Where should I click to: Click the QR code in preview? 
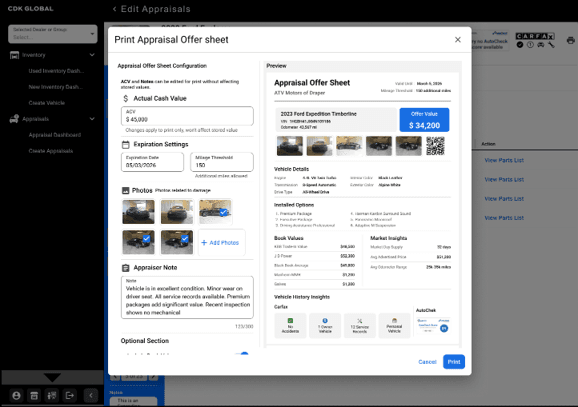[435, 146]
